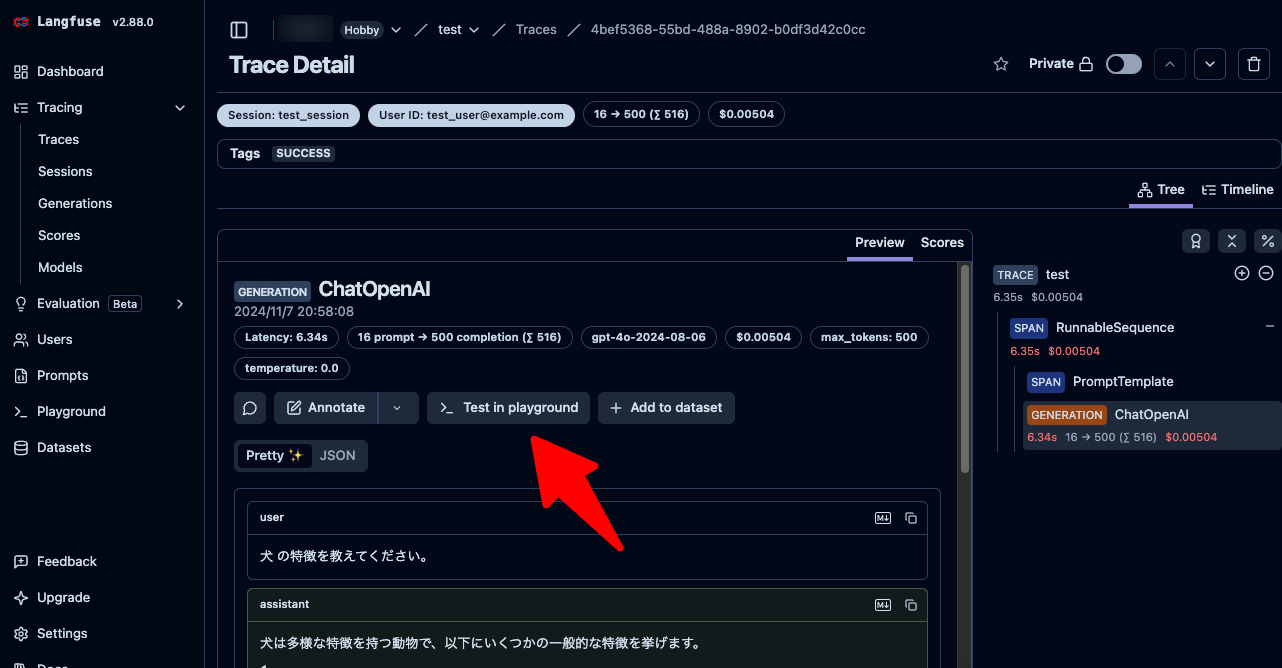This screenshot has width=1282, height=668.
Task: Copy the assistant message content
Action: tap(911, 605)
